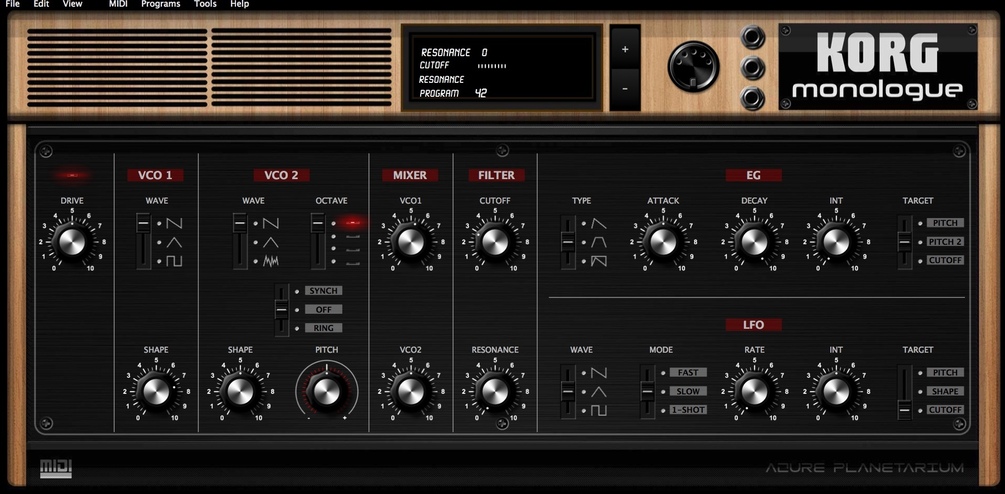Select the lit top octave indicator
The height and width of the screenshot is (494, 1005).
pos(352,223)
